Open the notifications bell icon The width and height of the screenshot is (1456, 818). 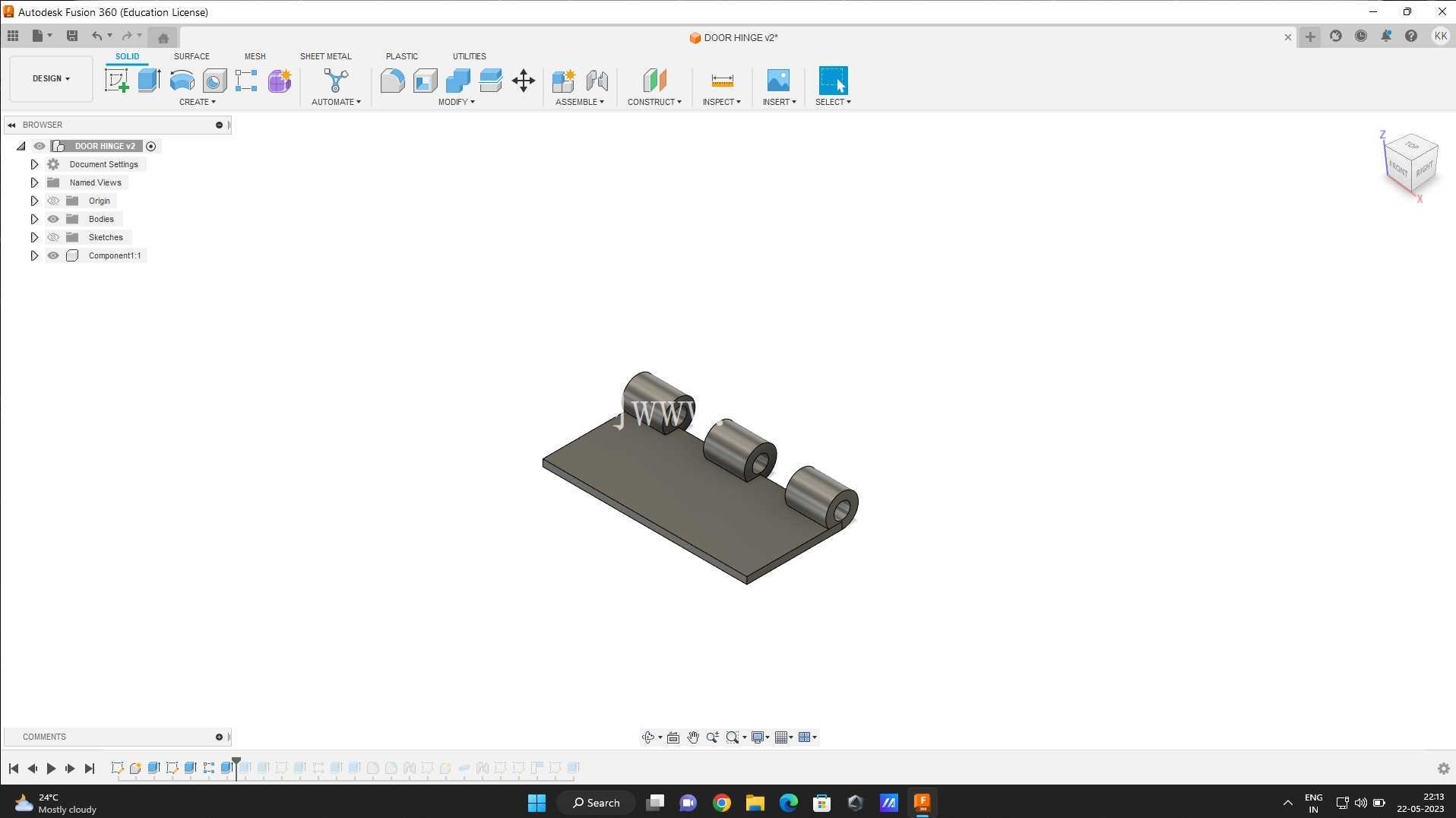click(1386, 36)
